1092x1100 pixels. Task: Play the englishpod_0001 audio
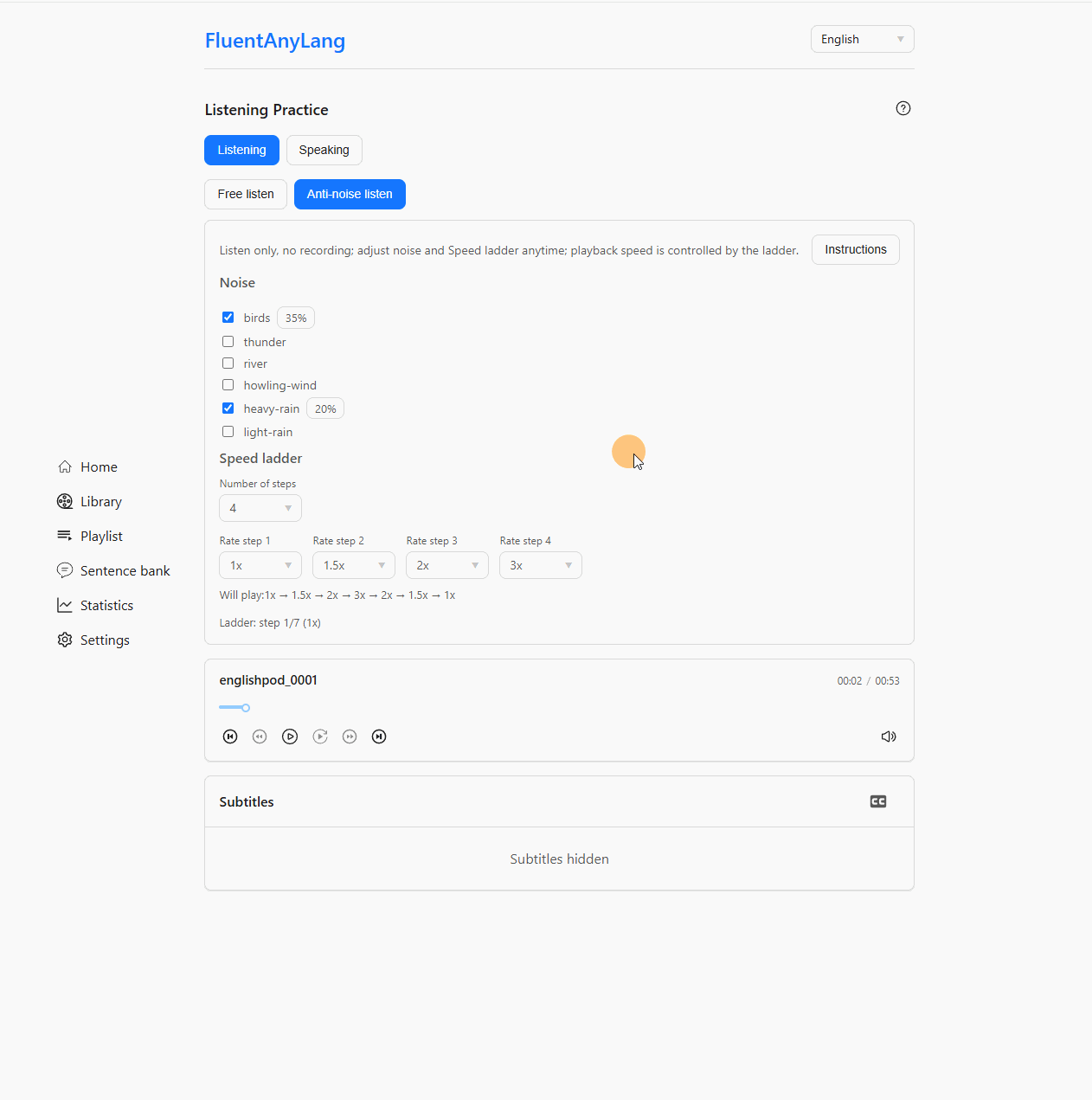(290, 737)
